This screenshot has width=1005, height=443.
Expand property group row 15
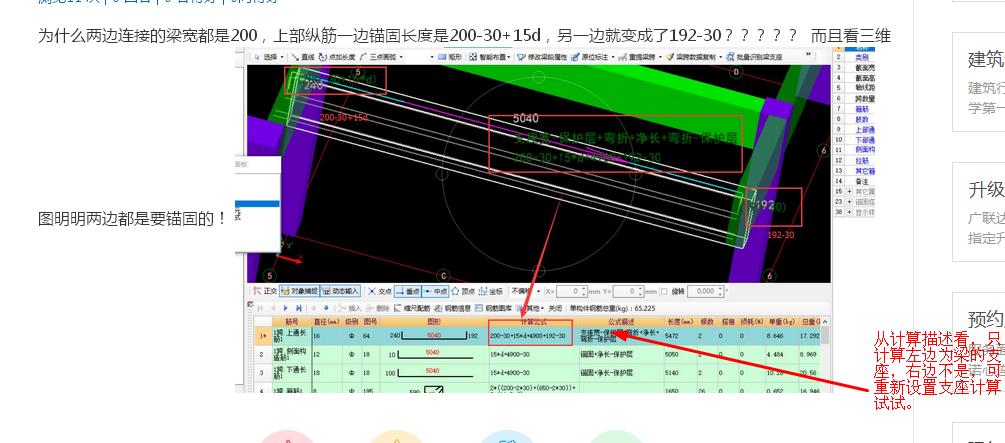click(849, 192)
